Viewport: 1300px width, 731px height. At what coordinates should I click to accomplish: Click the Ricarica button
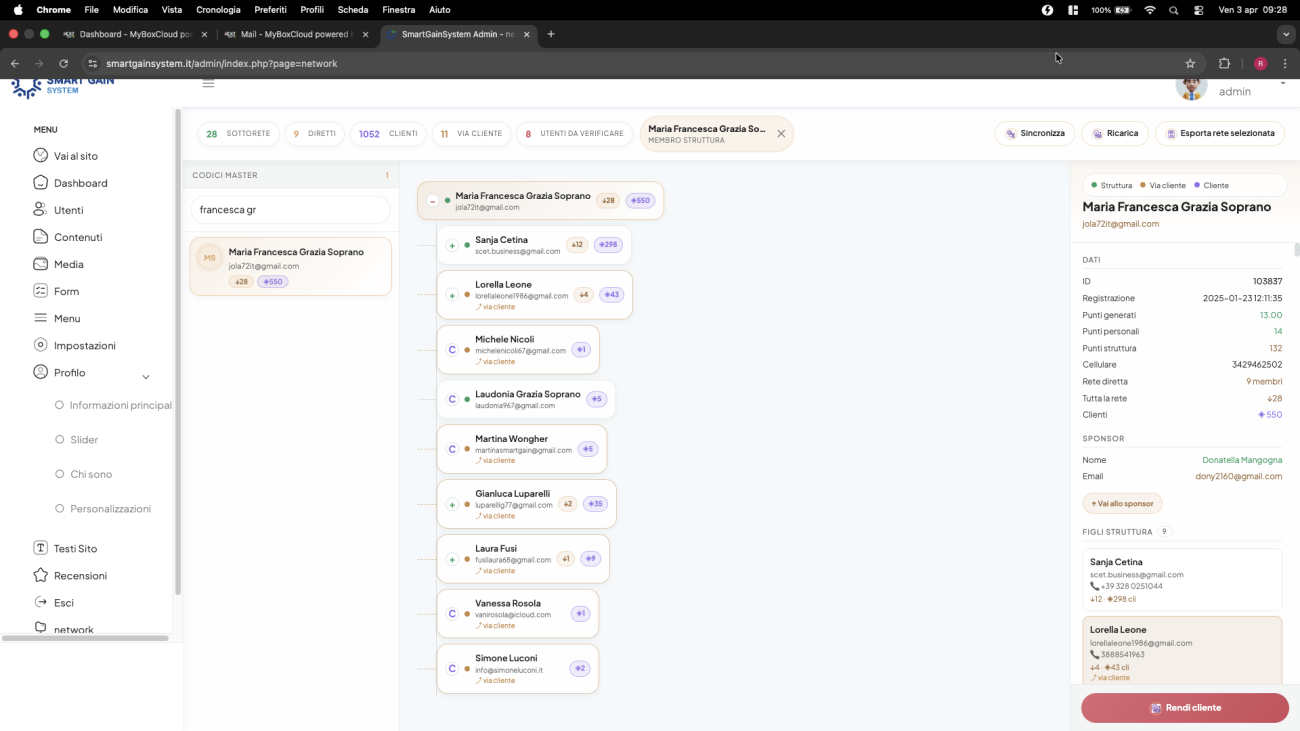click(x=1115, y=133)
